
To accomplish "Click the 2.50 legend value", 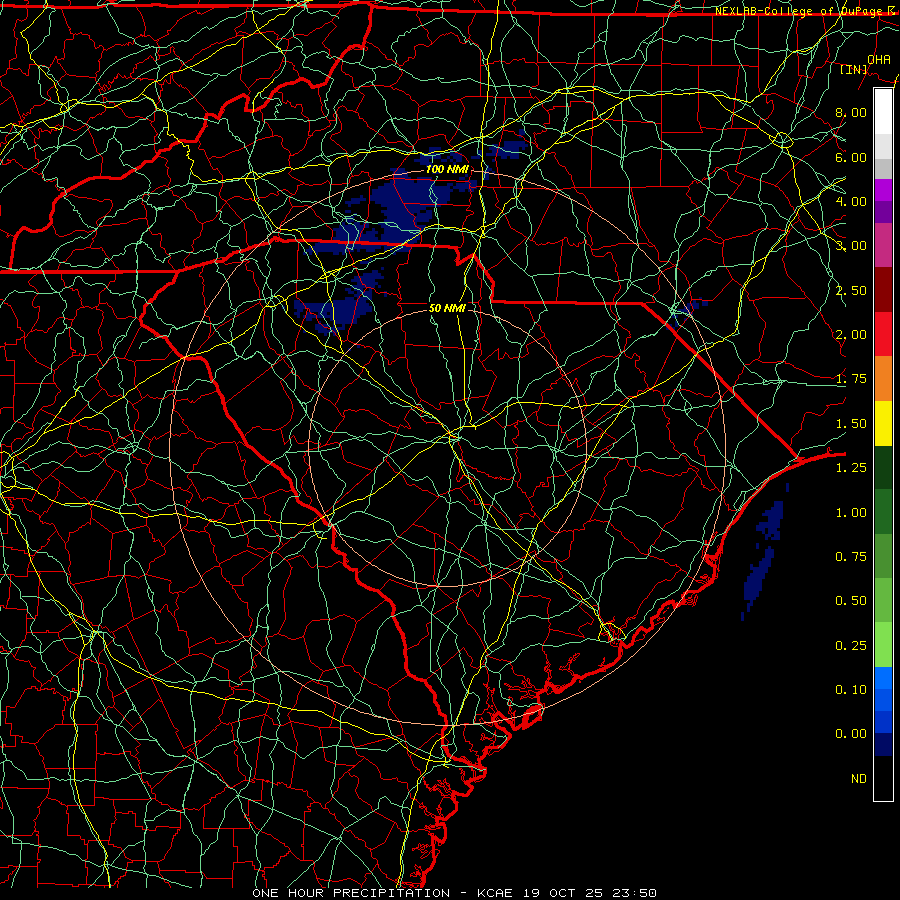I will point(851,290).
